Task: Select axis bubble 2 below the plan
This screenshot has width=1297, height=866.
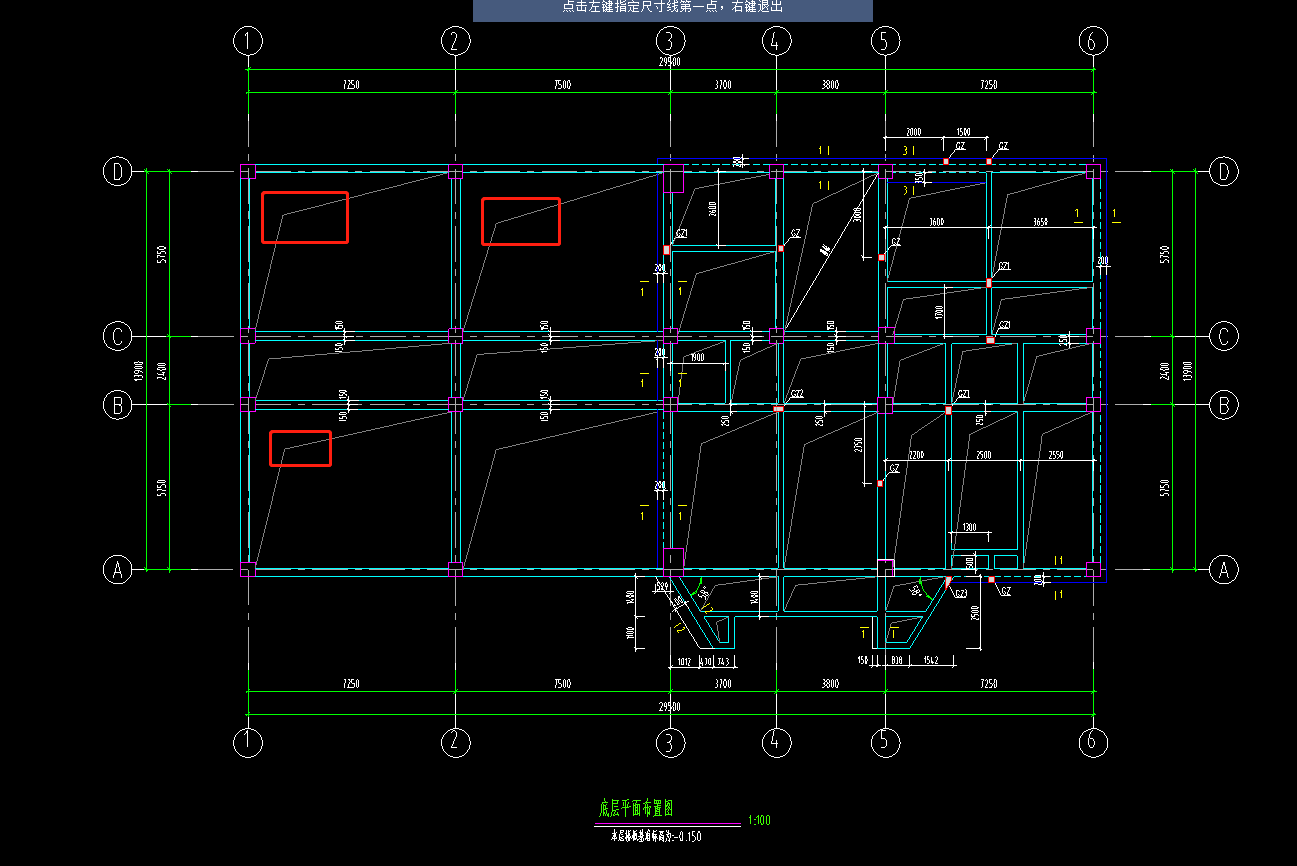Action: 455,742
